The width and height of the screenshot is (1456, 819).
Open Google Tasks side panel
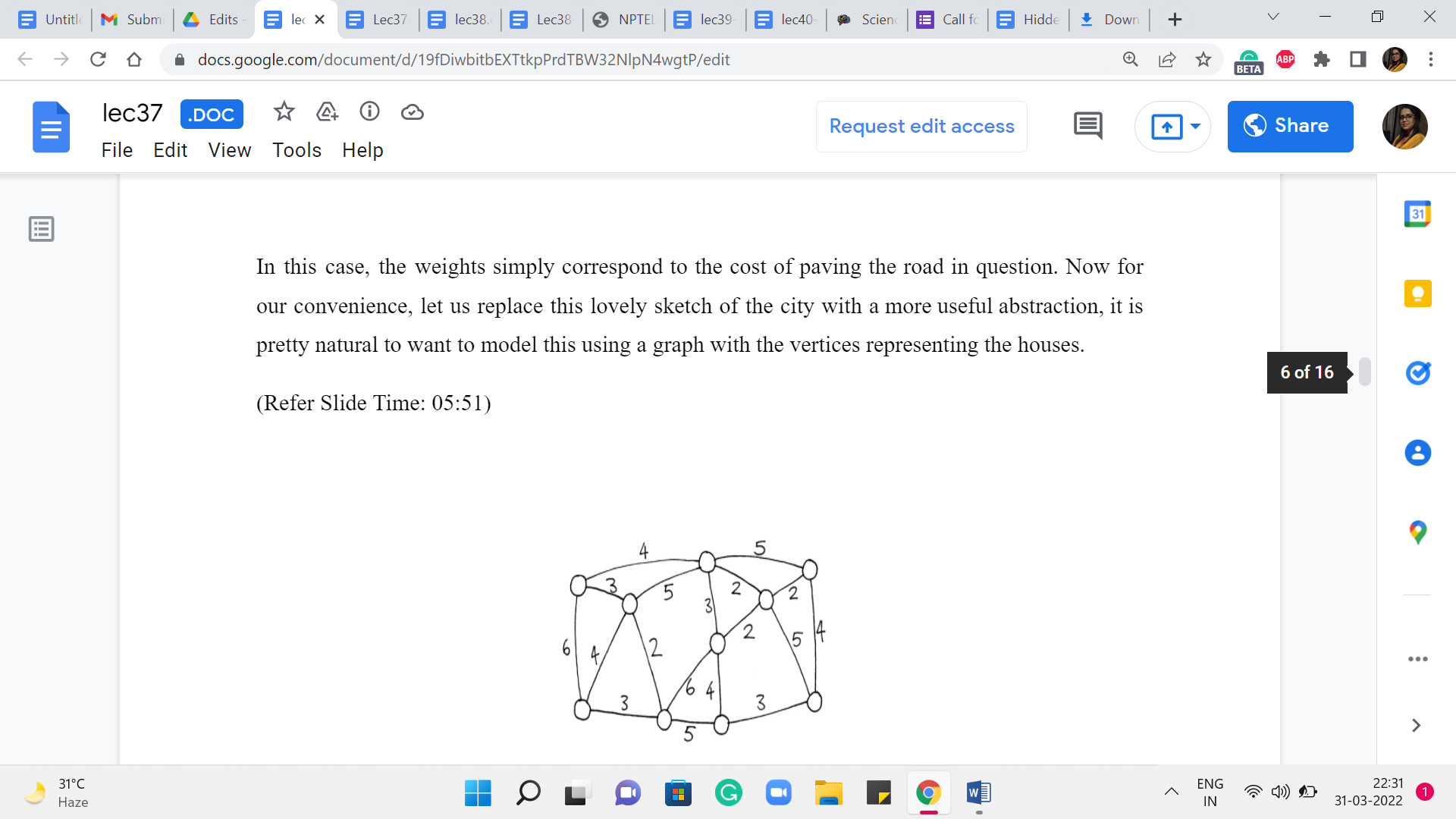pos(1417,373)
